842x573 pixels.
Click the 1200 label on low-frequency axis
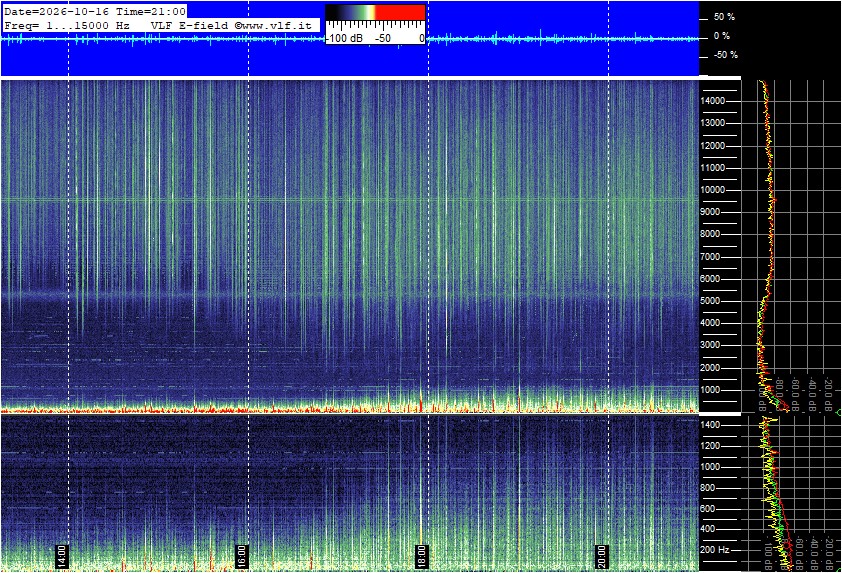click(710, 446)
